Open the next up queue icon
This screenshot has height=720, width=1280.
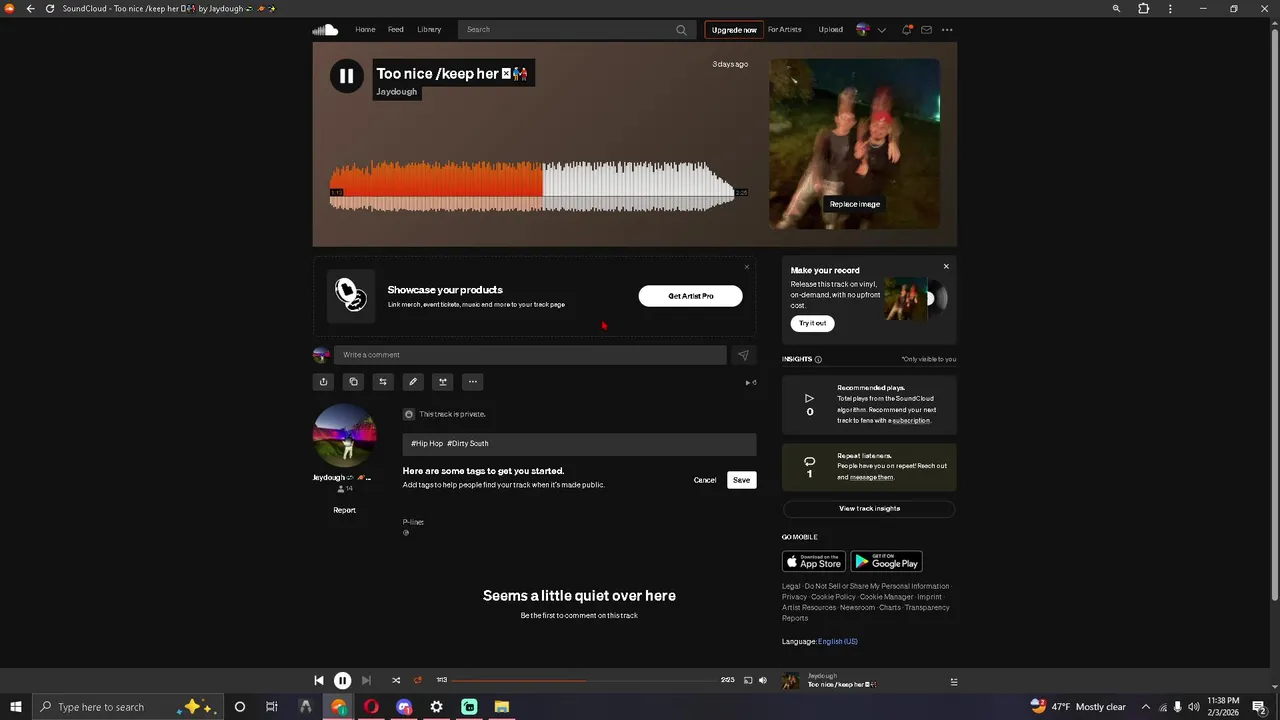click(x=954, y=682)
